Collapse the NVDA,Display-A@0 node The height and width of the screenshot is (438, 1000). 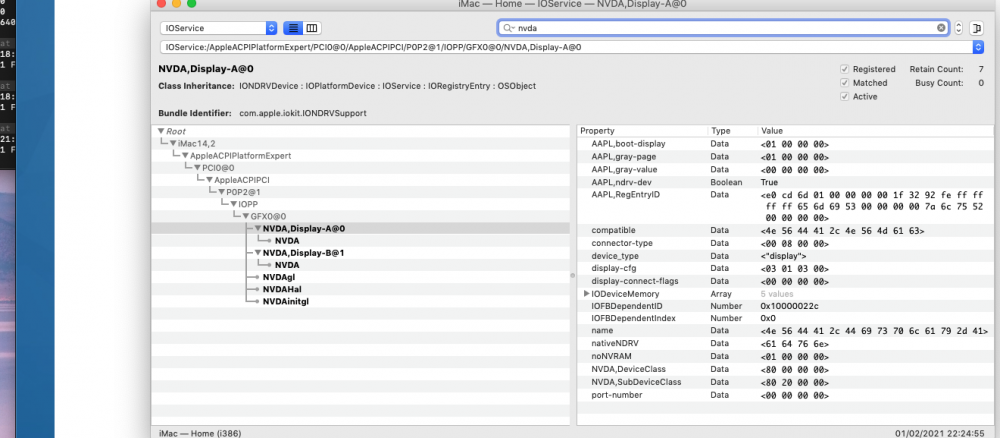pos(258,228)
